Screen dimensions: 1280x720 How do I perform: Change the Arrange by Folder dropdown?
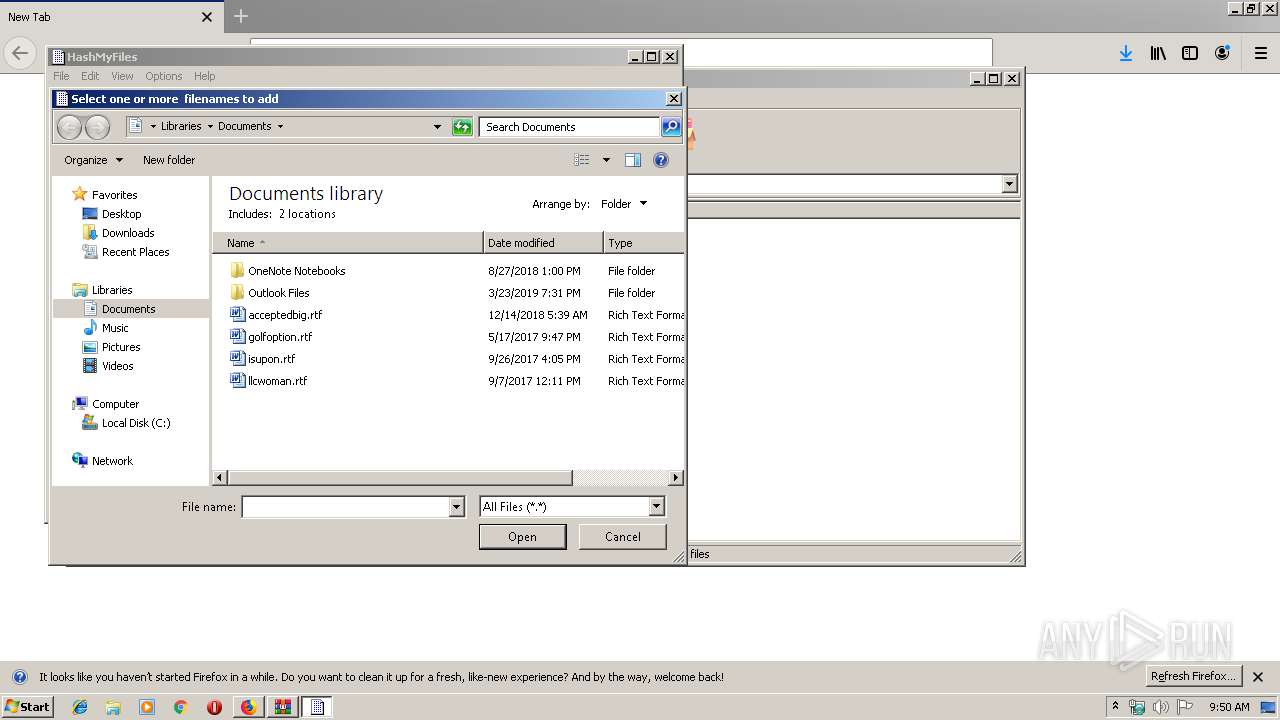point(624,204)
